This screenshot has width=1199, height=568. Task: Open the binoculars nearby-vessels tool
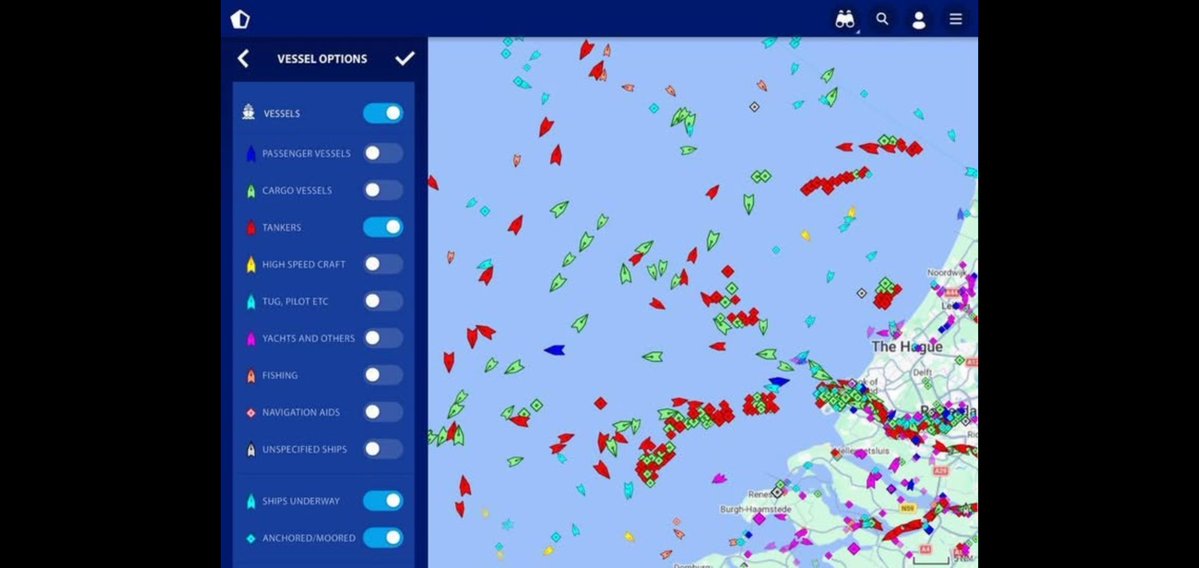845,20
